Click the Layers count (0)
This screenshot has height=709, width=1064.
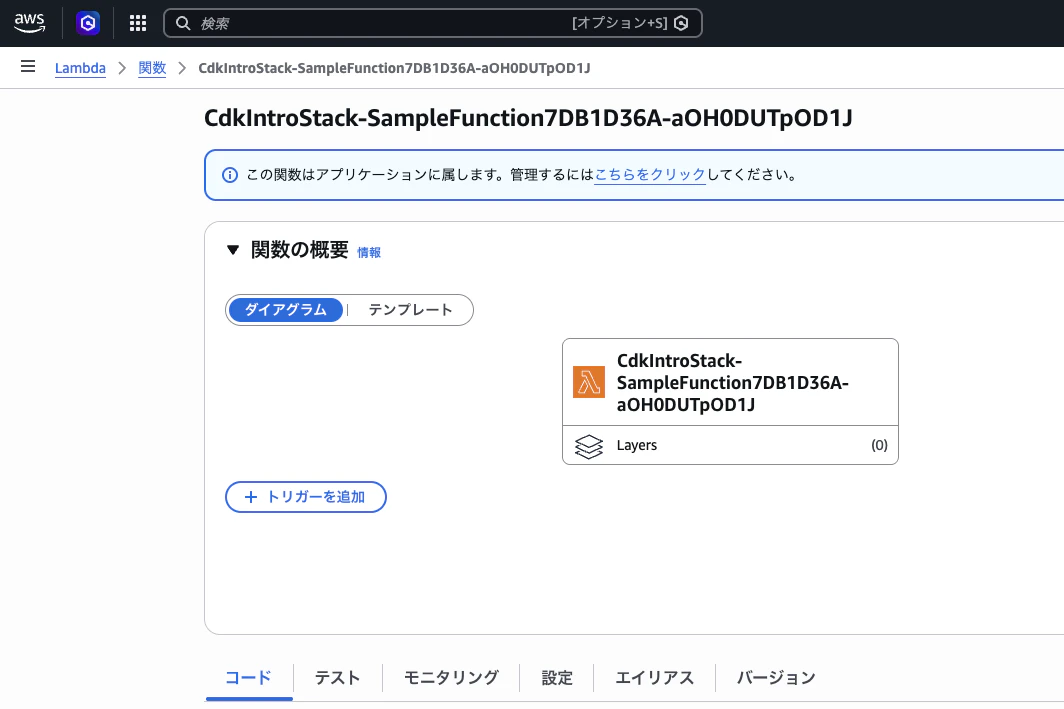(879, 445)
